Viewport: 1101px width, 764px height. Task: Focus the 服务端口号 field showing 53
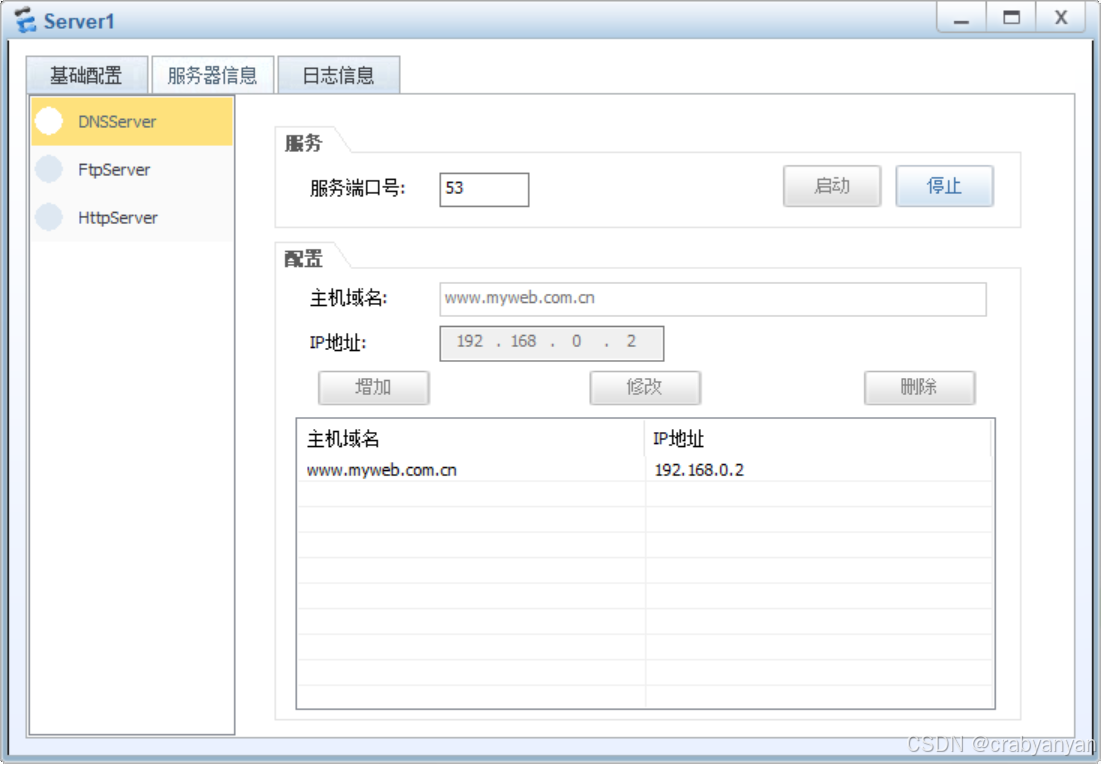484,190
